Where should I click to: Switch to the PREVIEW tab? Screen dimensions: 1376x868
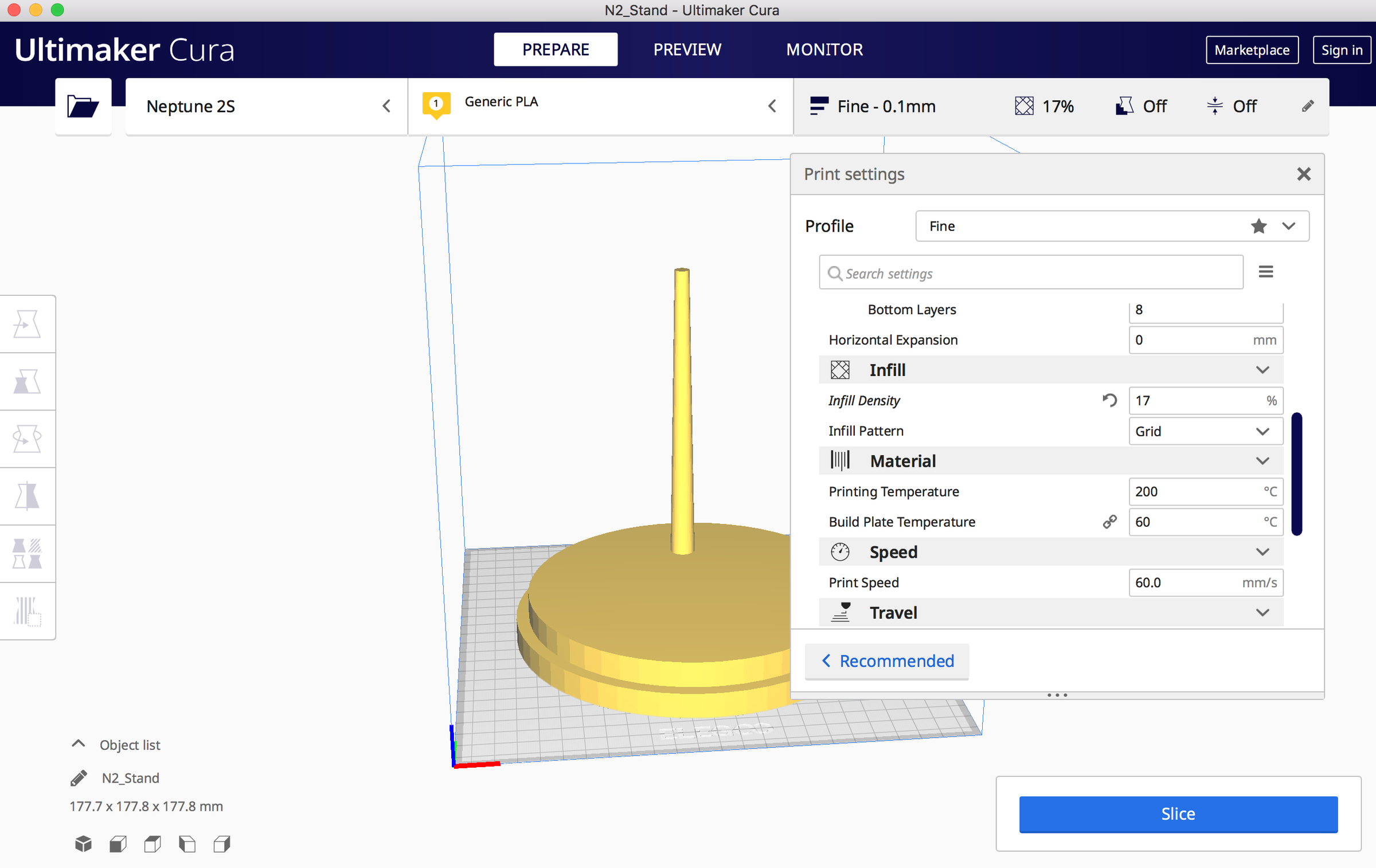687,49
